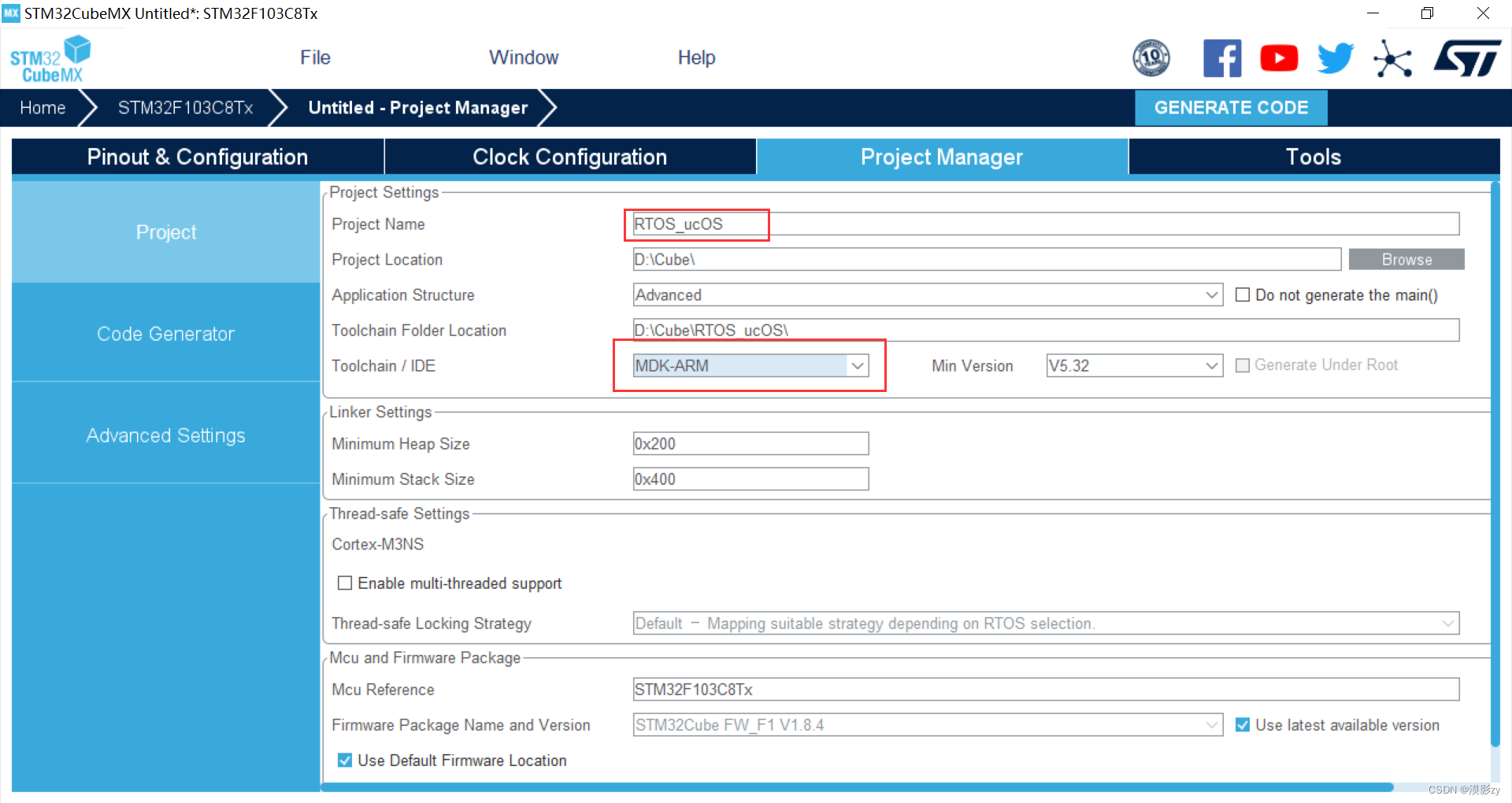Uncheck Use latest available version
The height and width of the screenshot is (803, 1512).
click(1243, 725)
